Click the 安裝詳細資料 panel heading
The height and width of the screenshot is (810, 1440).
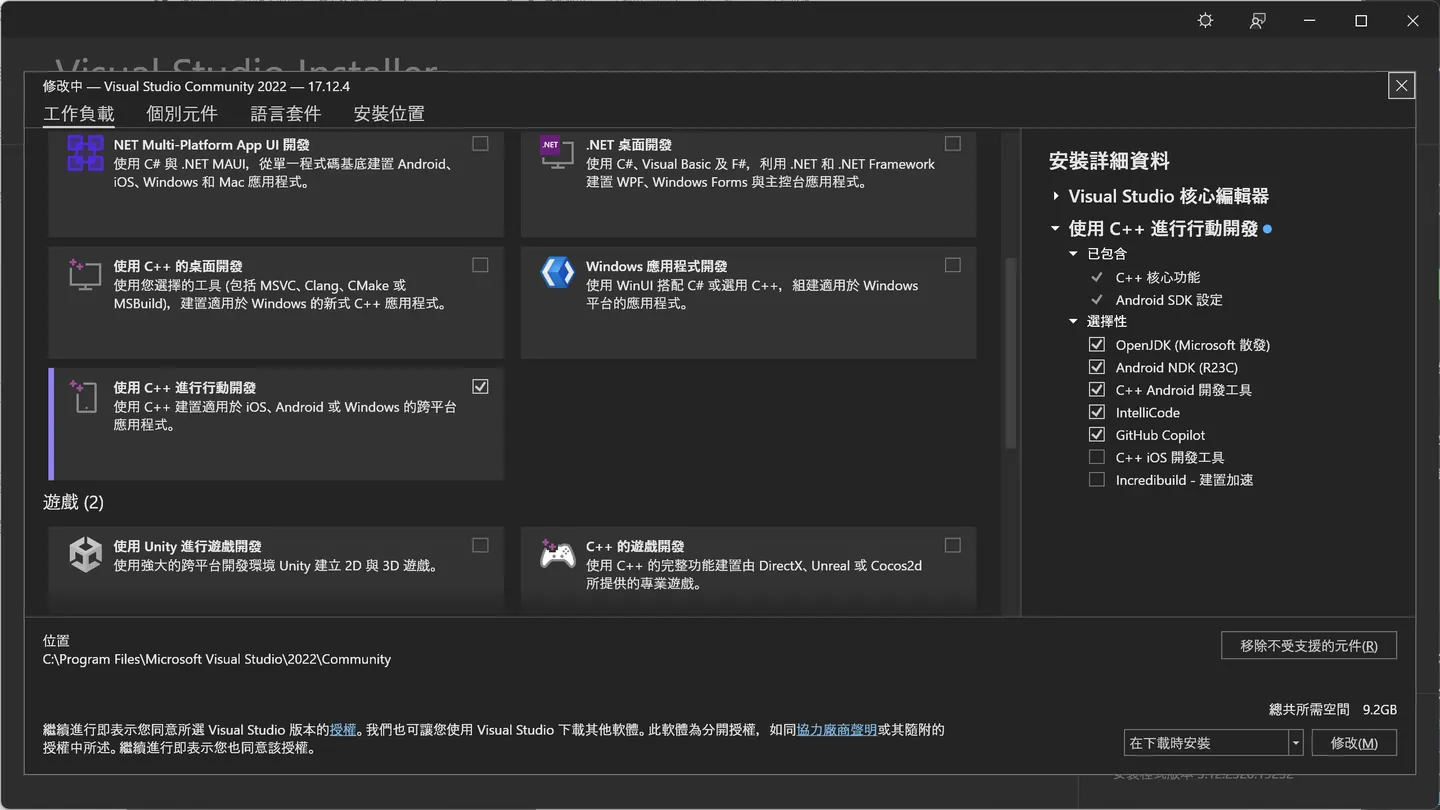[x=1109, y=161]
